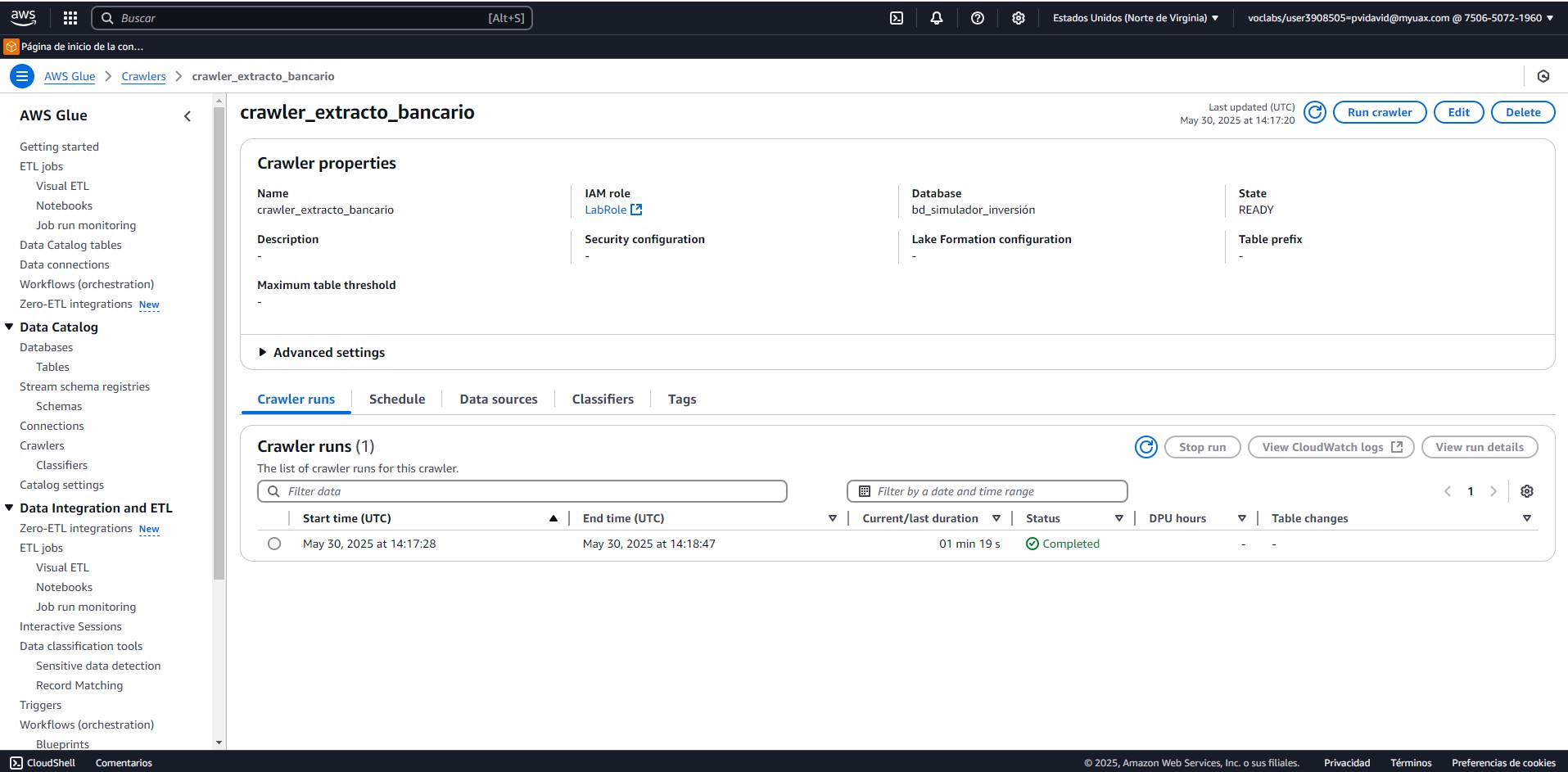Open the voclabs account menu
Image resolution: width=1568 pixels, height=772 pixels.
(1400, 18)
